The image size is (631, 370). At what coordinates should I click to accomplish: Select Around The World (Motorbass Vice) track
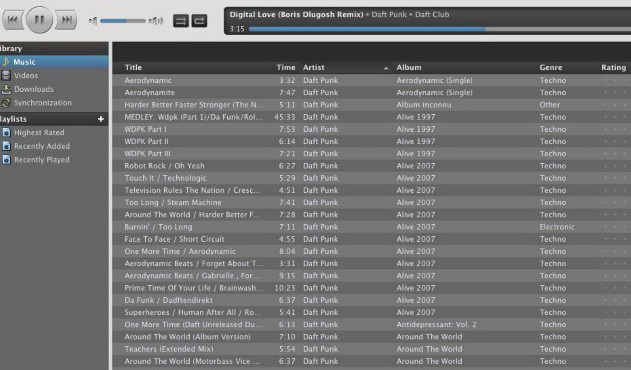coord(372,361)
